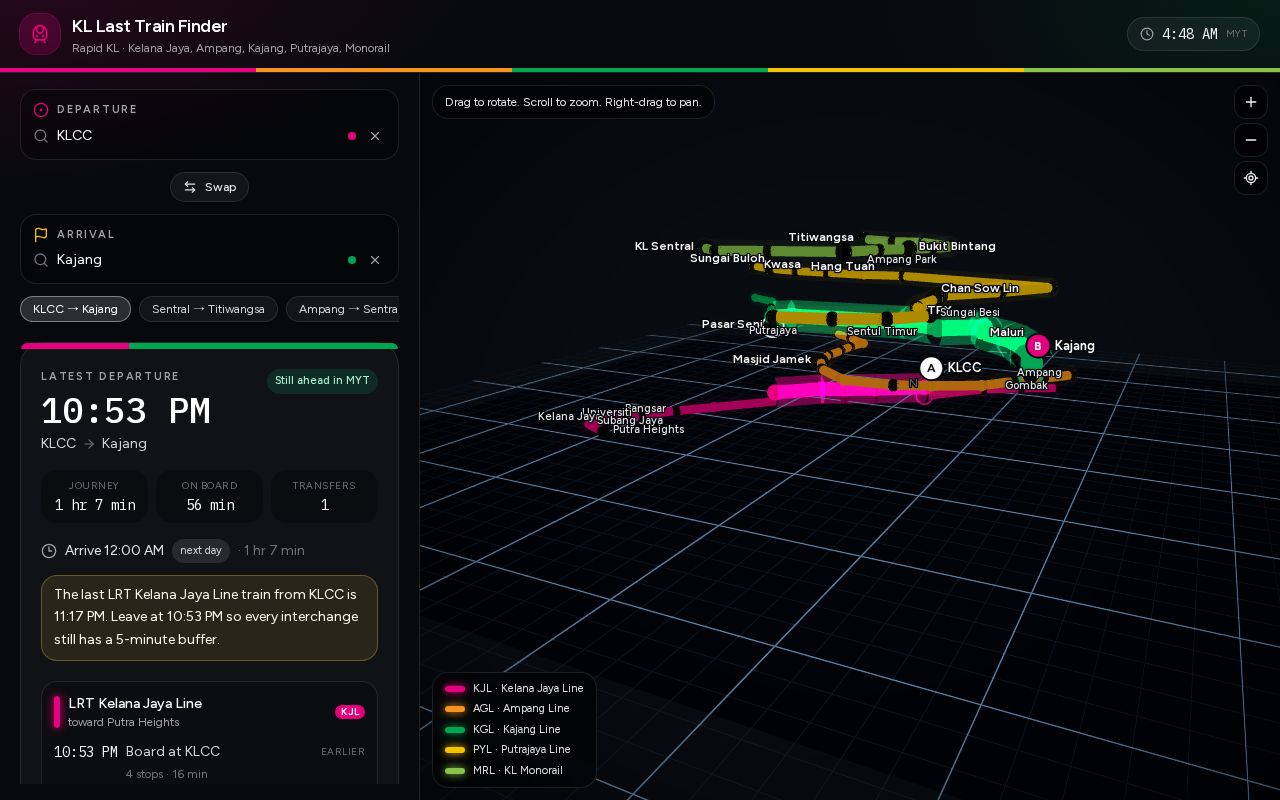The image size is (1280, 800).
Task: Click the B marker at Kajang on map
Action: coord(1038,346)
